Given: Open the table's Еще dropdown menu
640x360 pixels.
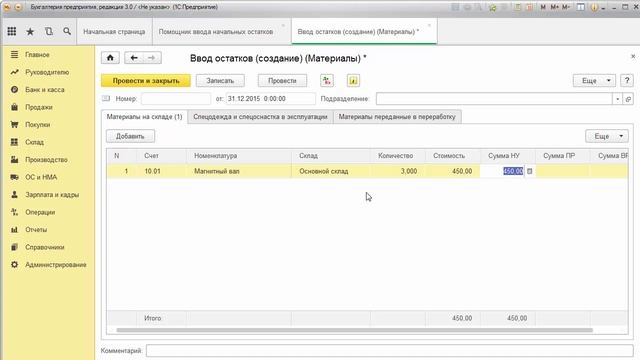Looking at the screenshot, I should tap(607, 136).
